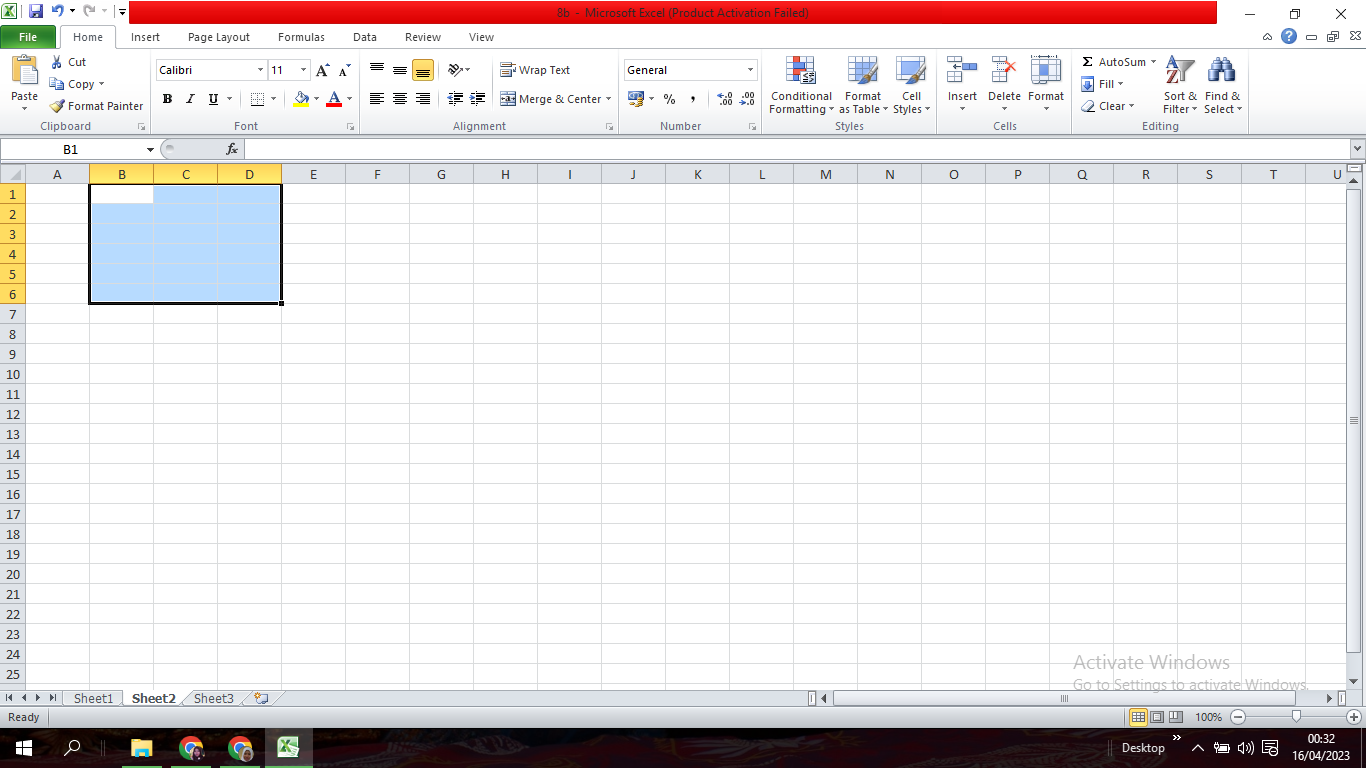Increase decimal places
1366x768 pixels.
click(725, 99)
